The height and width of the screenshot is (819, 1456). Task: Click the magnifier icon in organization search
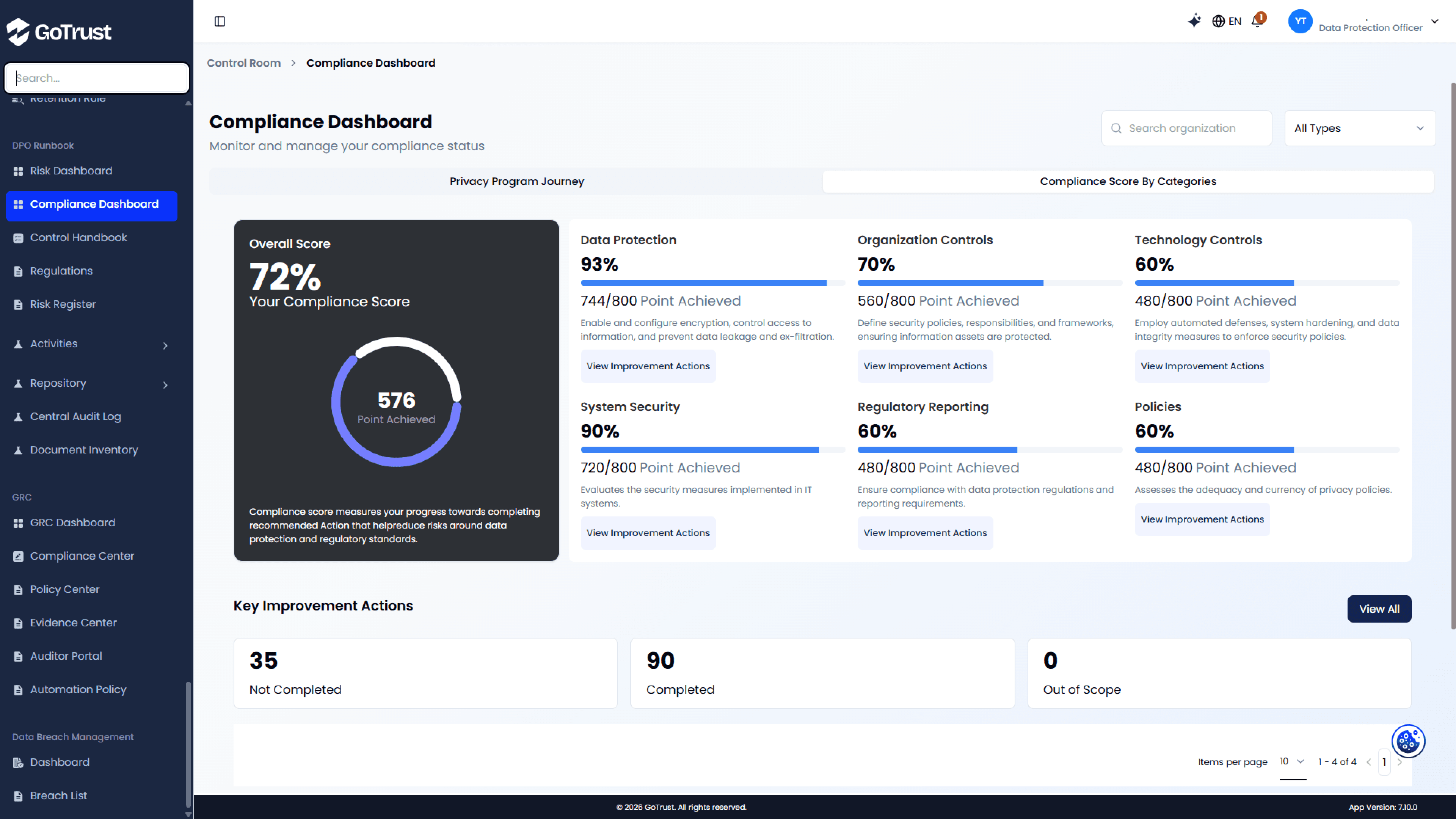(1116, 128)
